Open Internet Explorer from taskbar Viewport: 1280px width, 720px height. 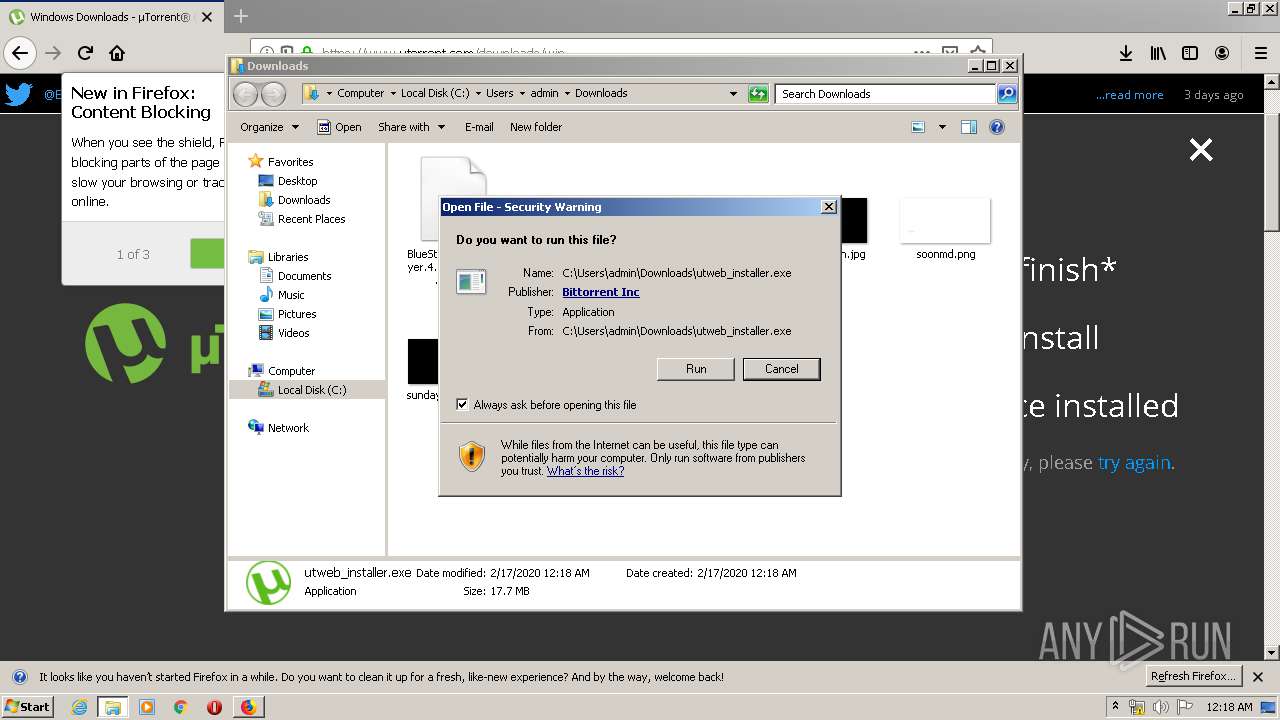[80, 707]
